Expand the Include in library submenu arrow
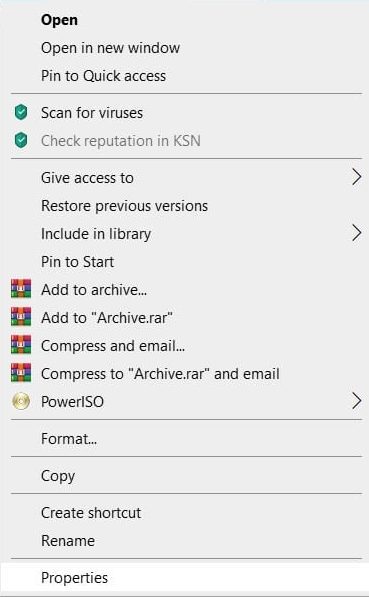This screenshot has height=597, width=369. (356, 233)
